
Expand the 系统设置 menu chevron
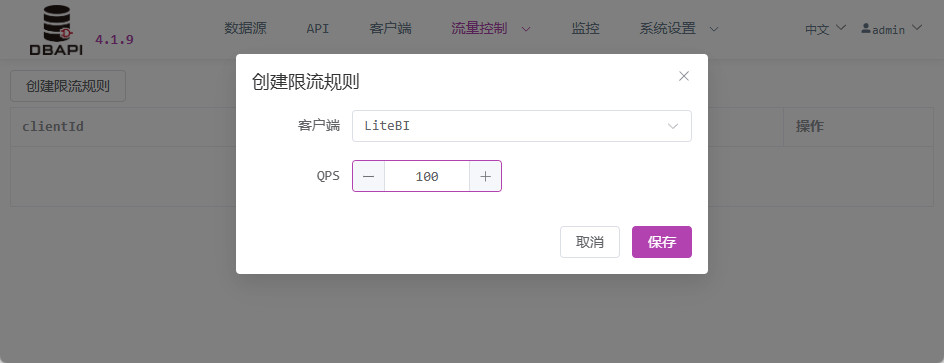pyautogui.click(x=714, y=29)
